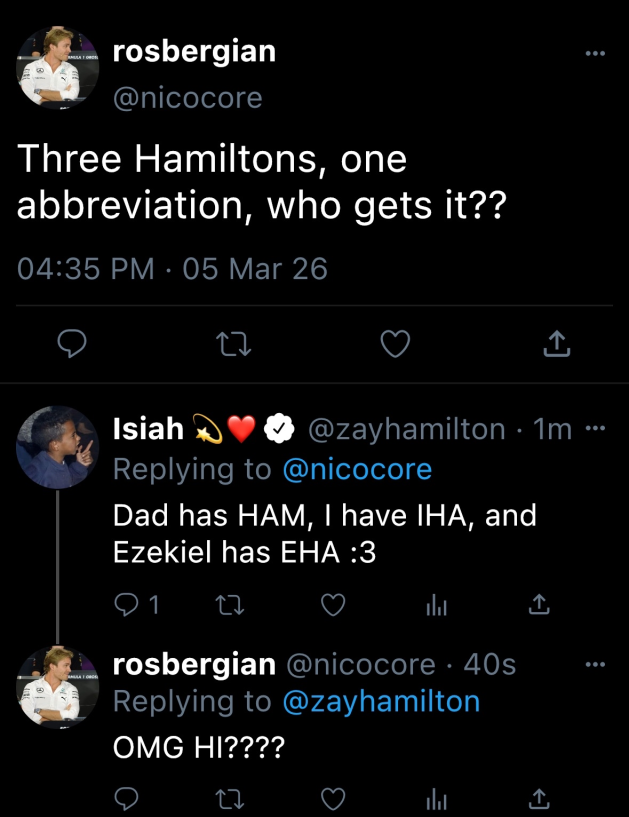Open more options on OMG HI reply

[x=596, y=664]
